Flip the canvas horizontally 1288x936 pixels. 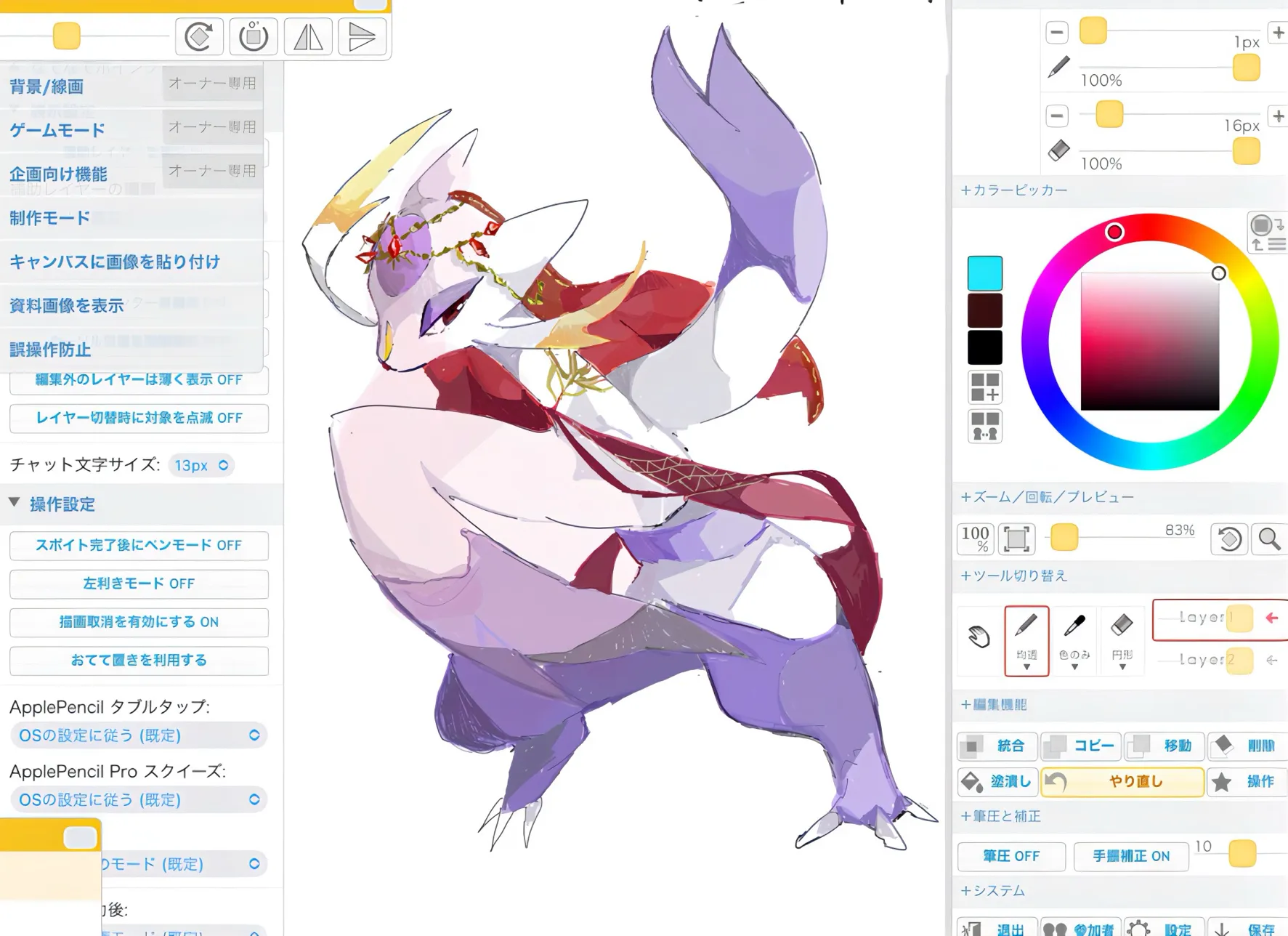coord(308,36)
